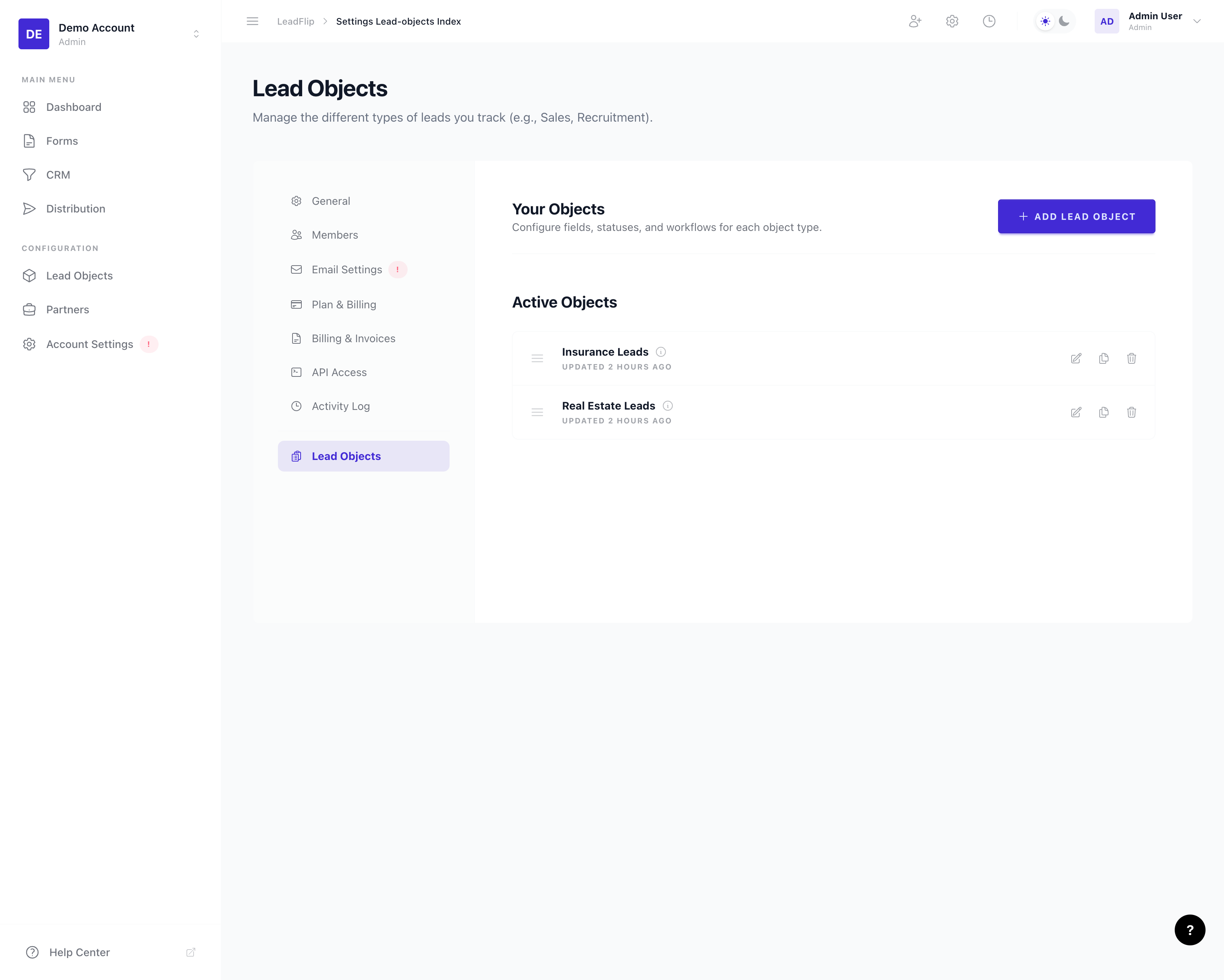
Task: Toggle sidebar with the hamburger menu
Action: [x=252, y=22]
